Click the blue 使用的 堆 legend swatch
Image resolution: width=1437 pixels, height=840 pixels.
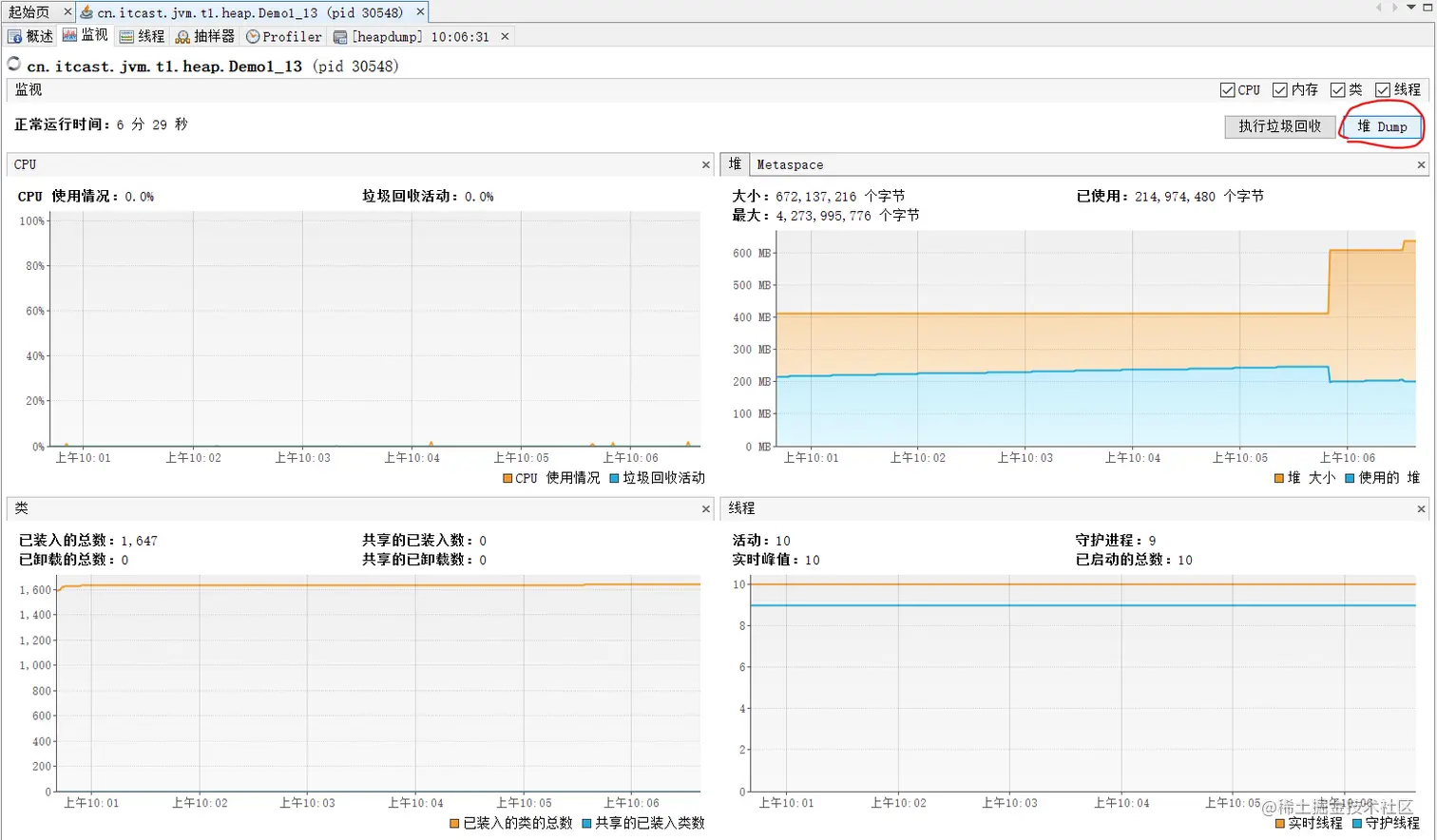pos(1350,478)
